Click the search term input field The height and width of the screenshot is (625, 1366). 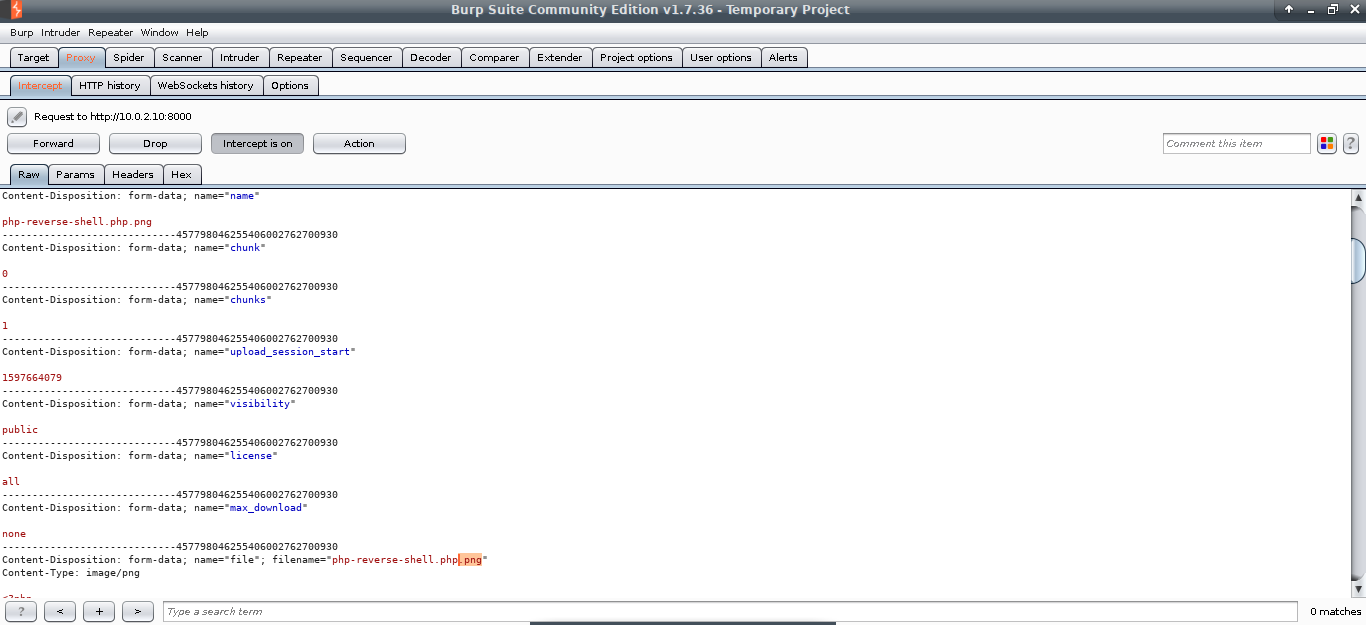click(731, 611)
